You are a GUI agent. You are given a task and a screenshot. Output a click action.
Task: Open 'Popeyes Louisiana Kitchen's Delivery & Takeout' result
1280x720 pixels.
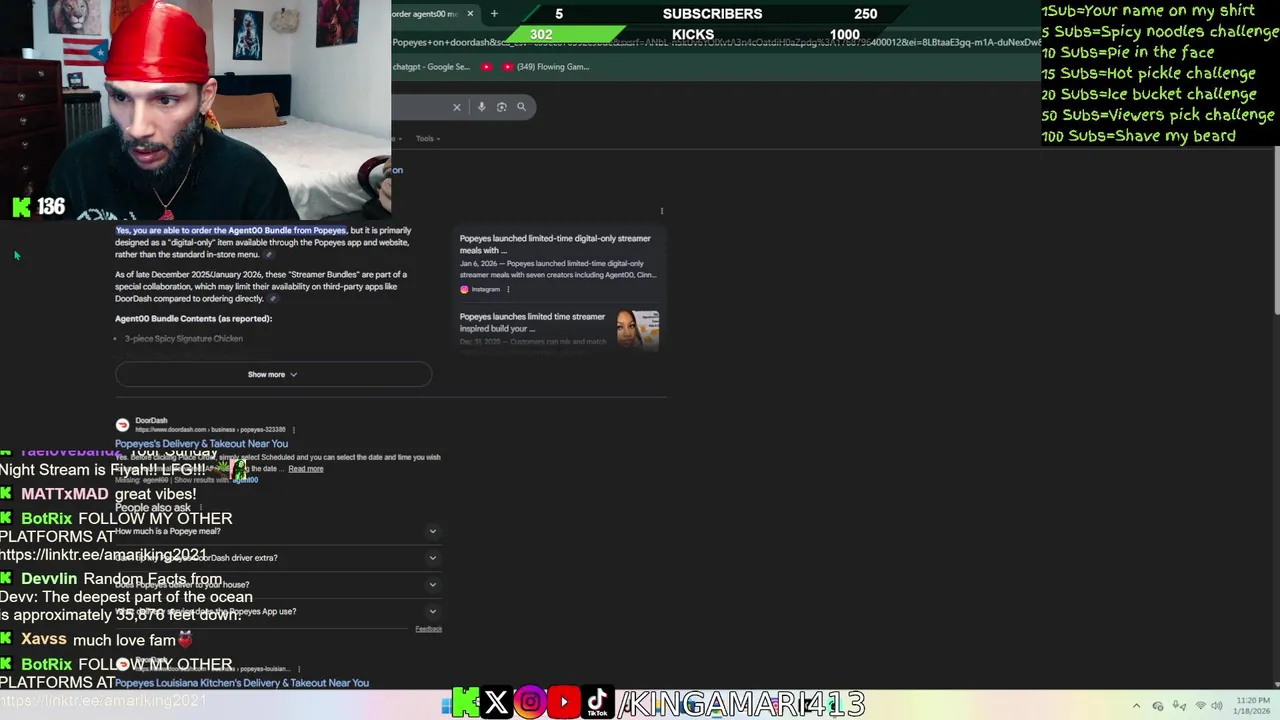click(242, 683)
